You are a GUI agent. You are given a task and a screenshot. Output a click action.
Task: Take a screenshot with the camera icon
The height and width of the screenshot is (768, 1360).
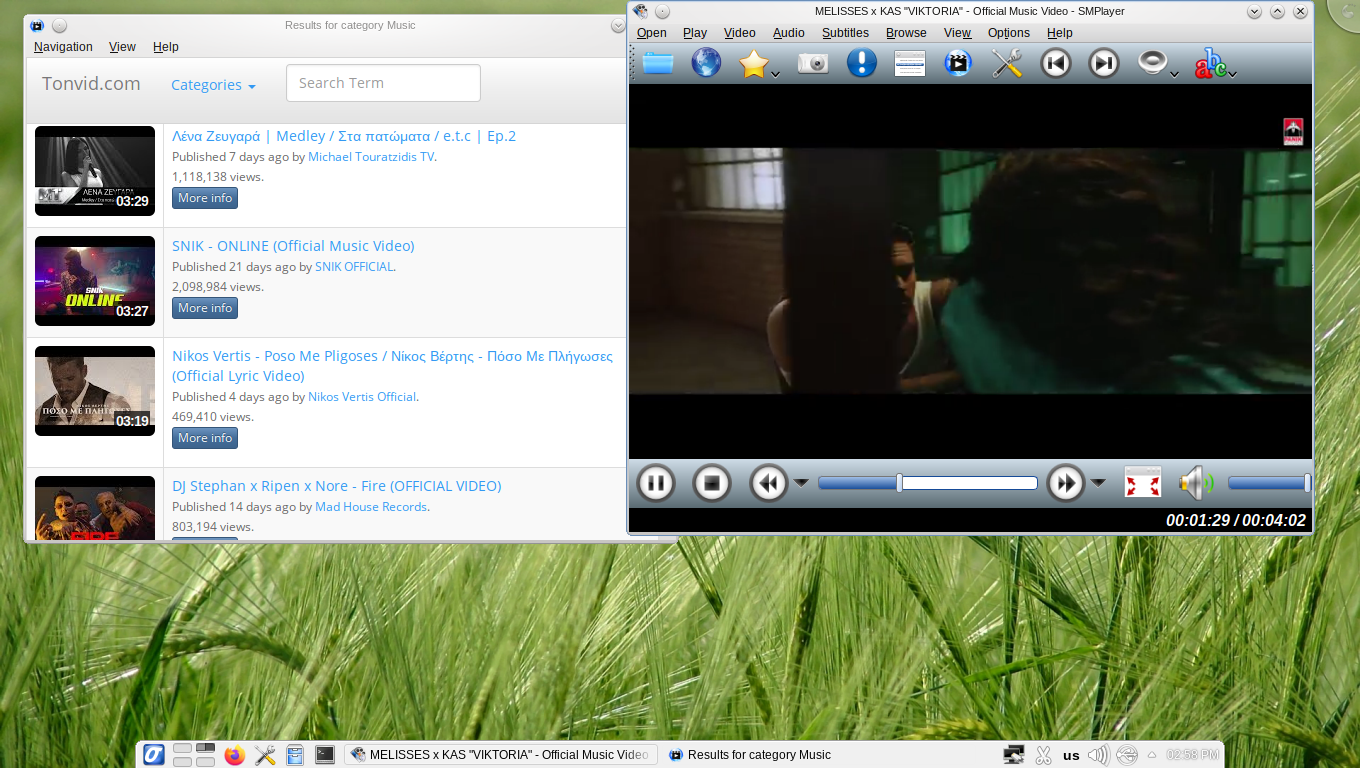[x=813, y=63]
